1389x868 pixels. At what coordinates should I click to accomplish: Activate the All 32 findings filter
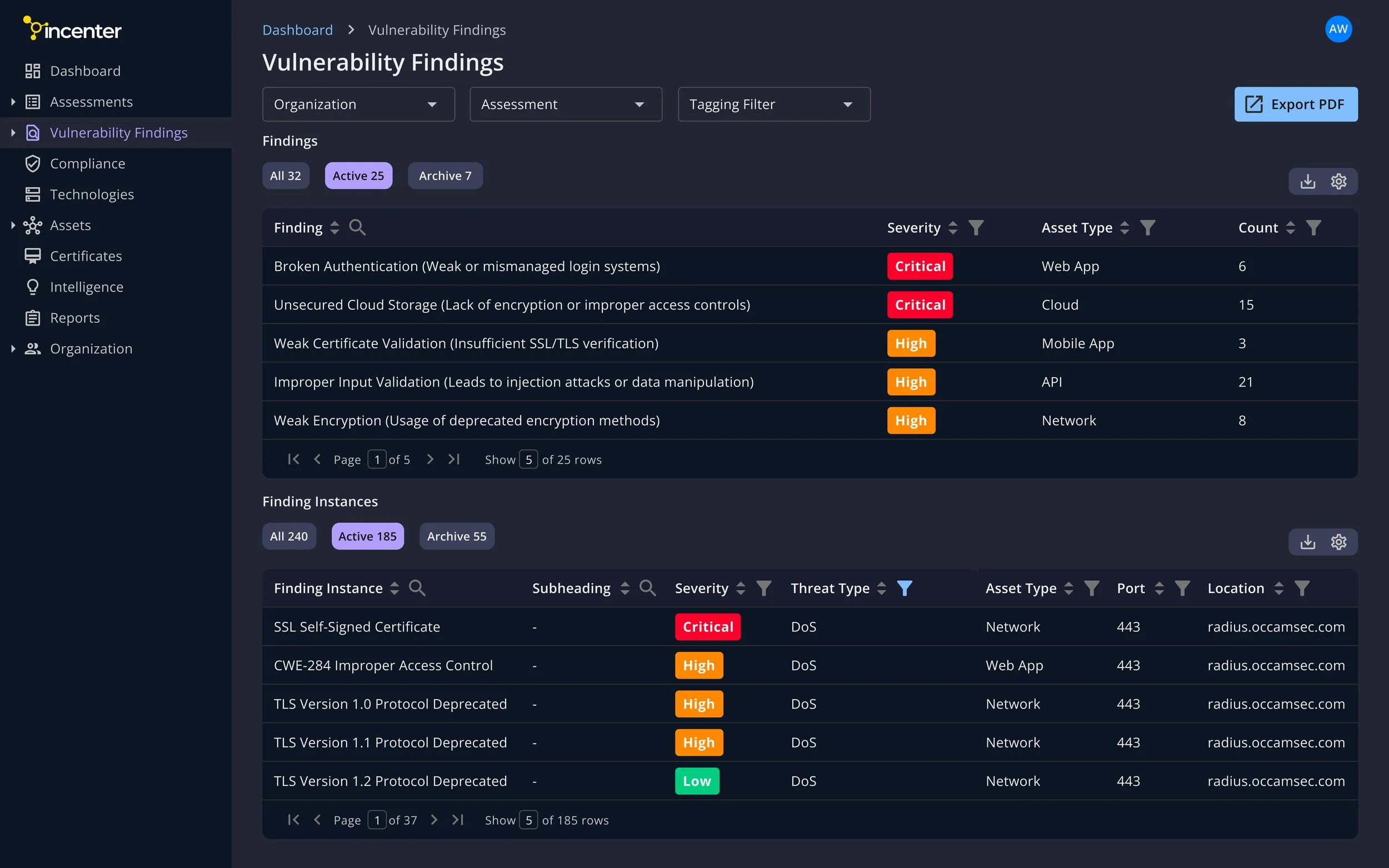[286, 175]
